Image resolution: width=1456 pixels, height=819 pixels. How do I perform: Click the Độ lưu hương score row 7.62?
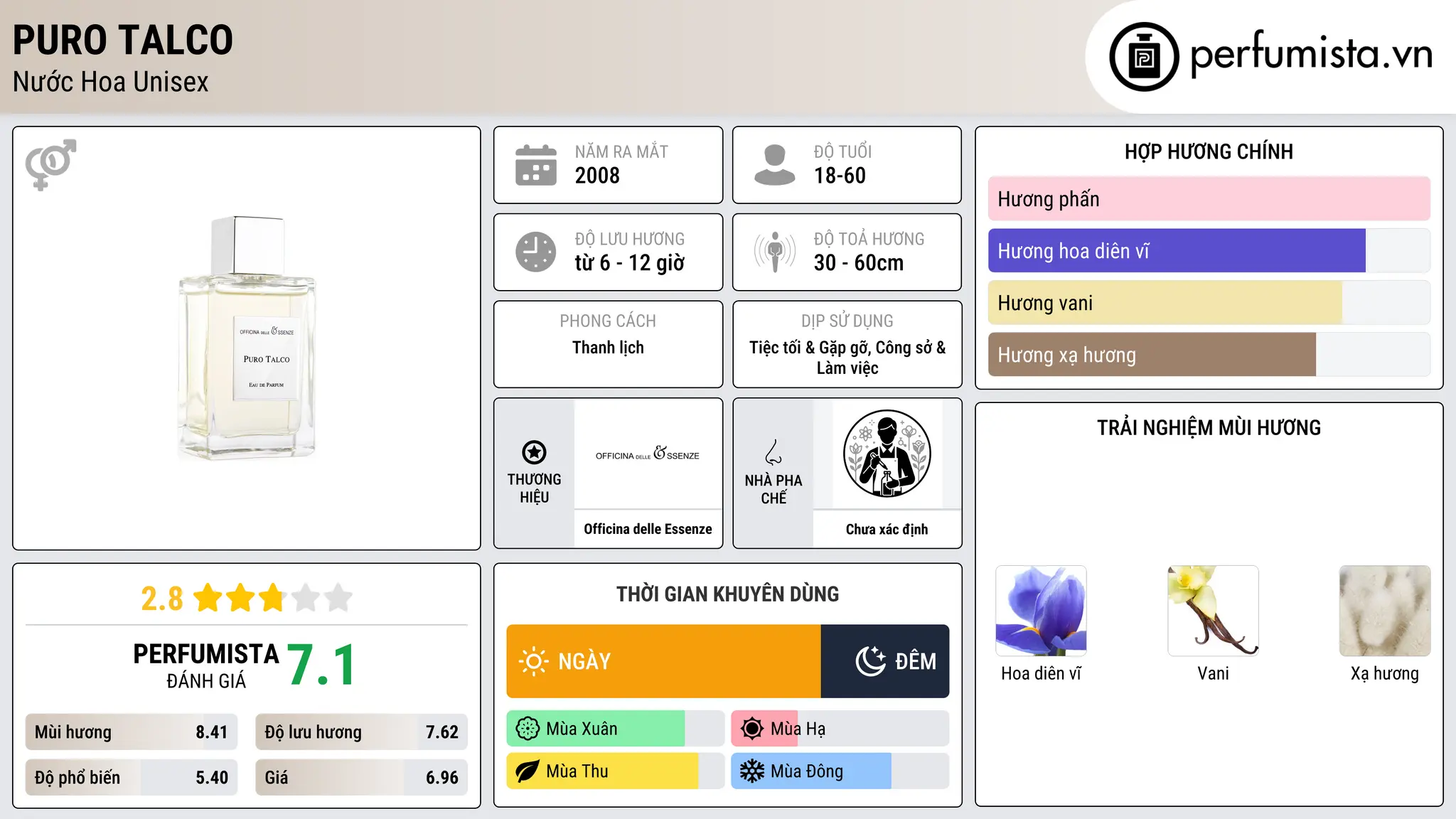pyautogui.click(x=362, y=732)
